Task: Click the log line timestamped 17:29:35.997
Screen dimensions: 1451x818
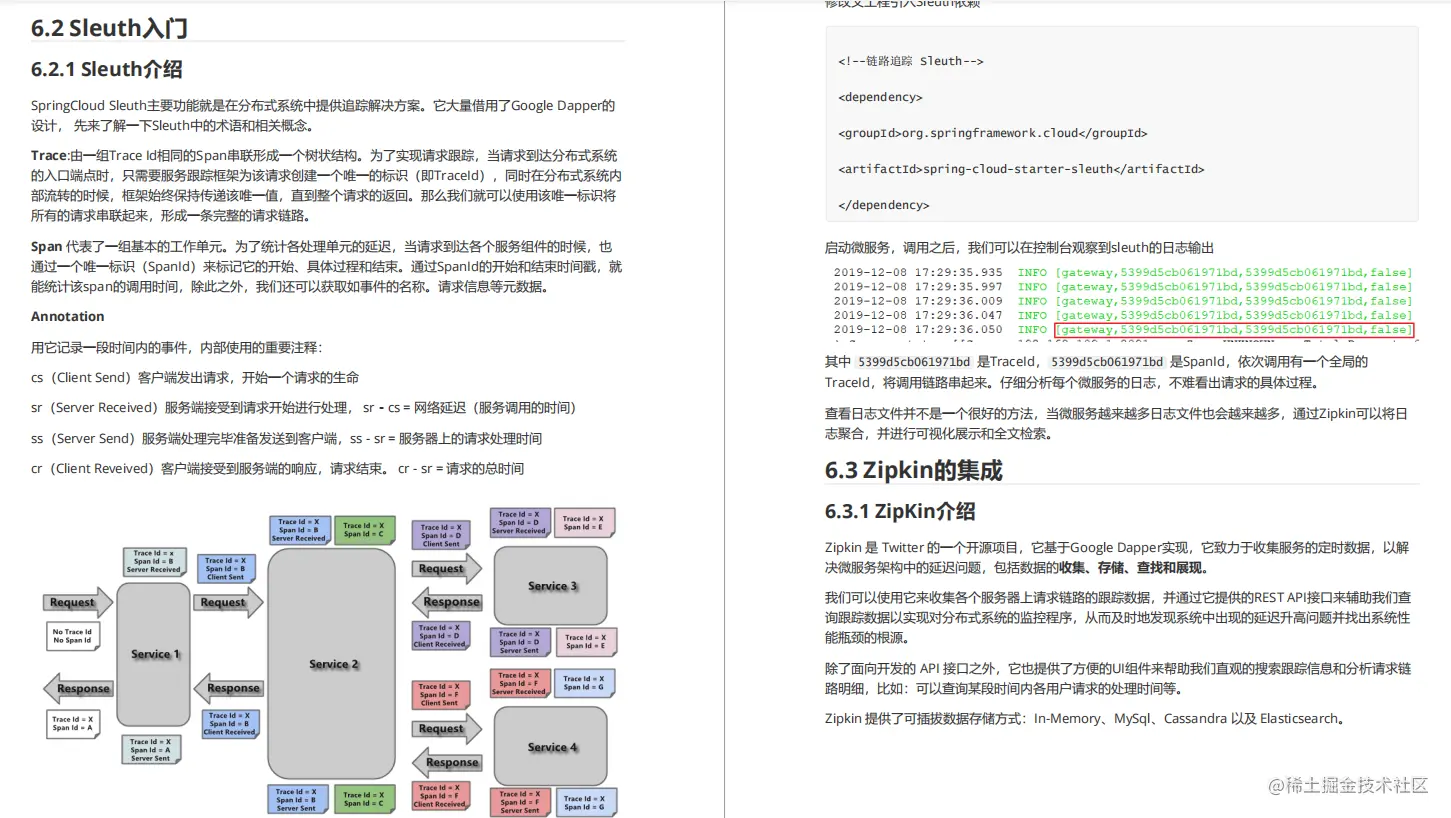Action: tap(1123, 286)
